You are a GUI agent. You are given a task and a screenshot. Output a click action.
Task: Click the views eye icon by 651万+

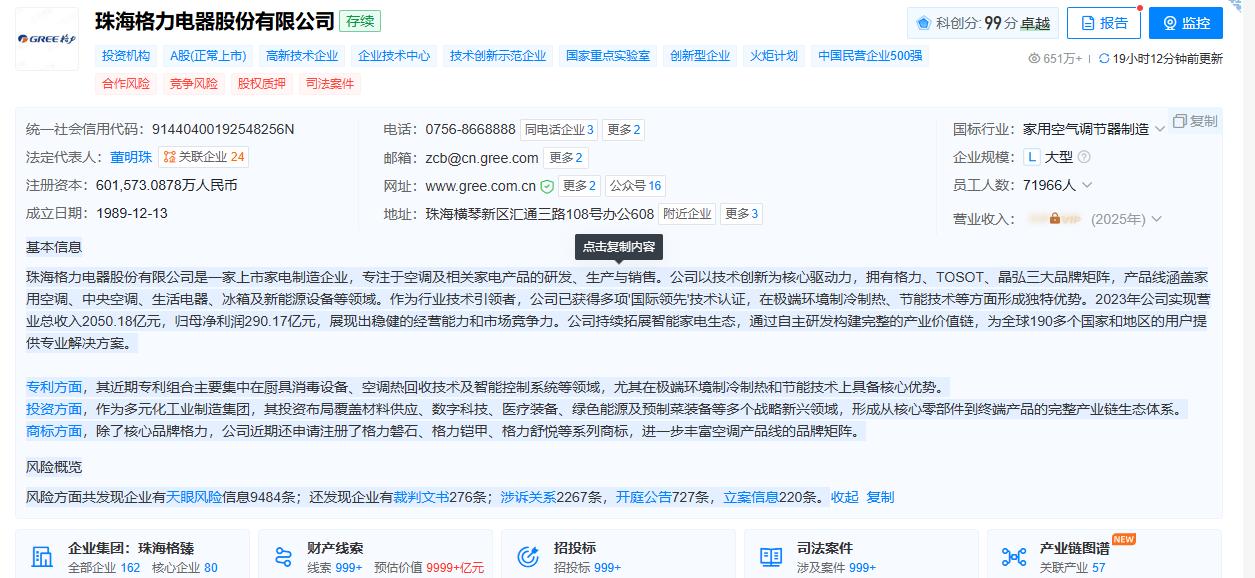[x=1034, y=59]
